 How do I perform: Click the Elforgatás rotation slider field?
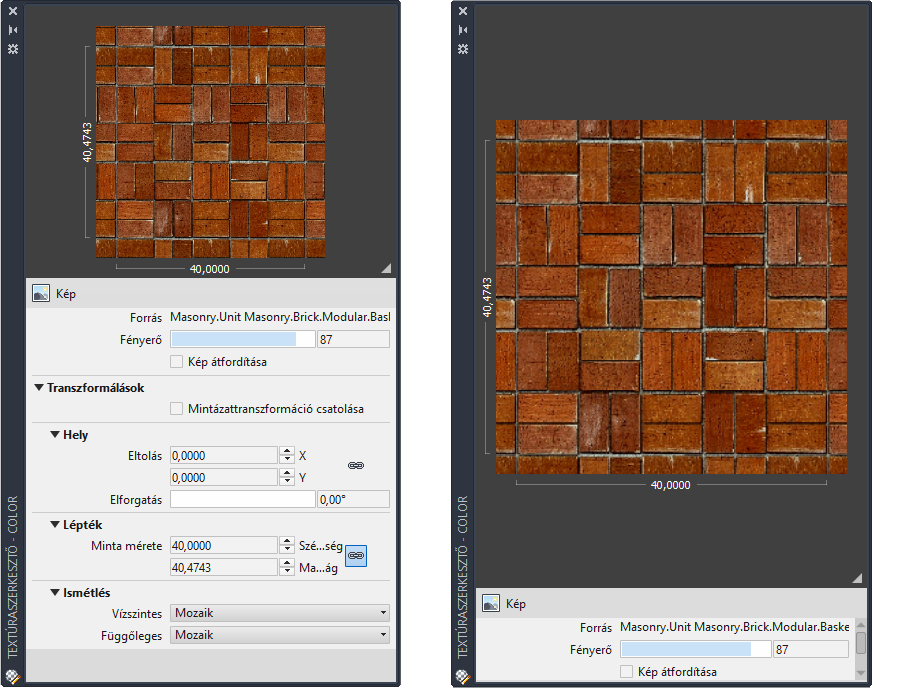(x=242, y=499)
